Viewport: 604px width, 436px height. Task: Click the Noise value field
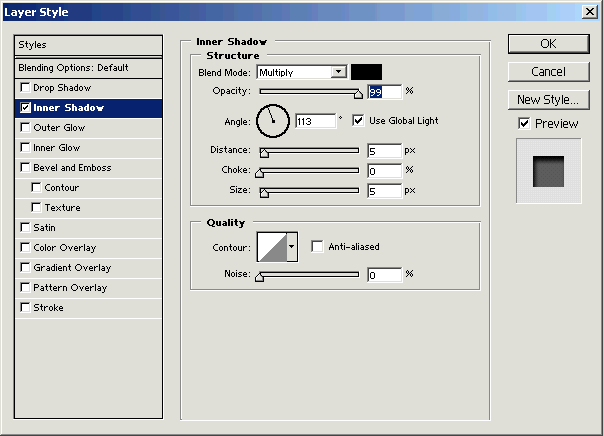click(384, 275)
